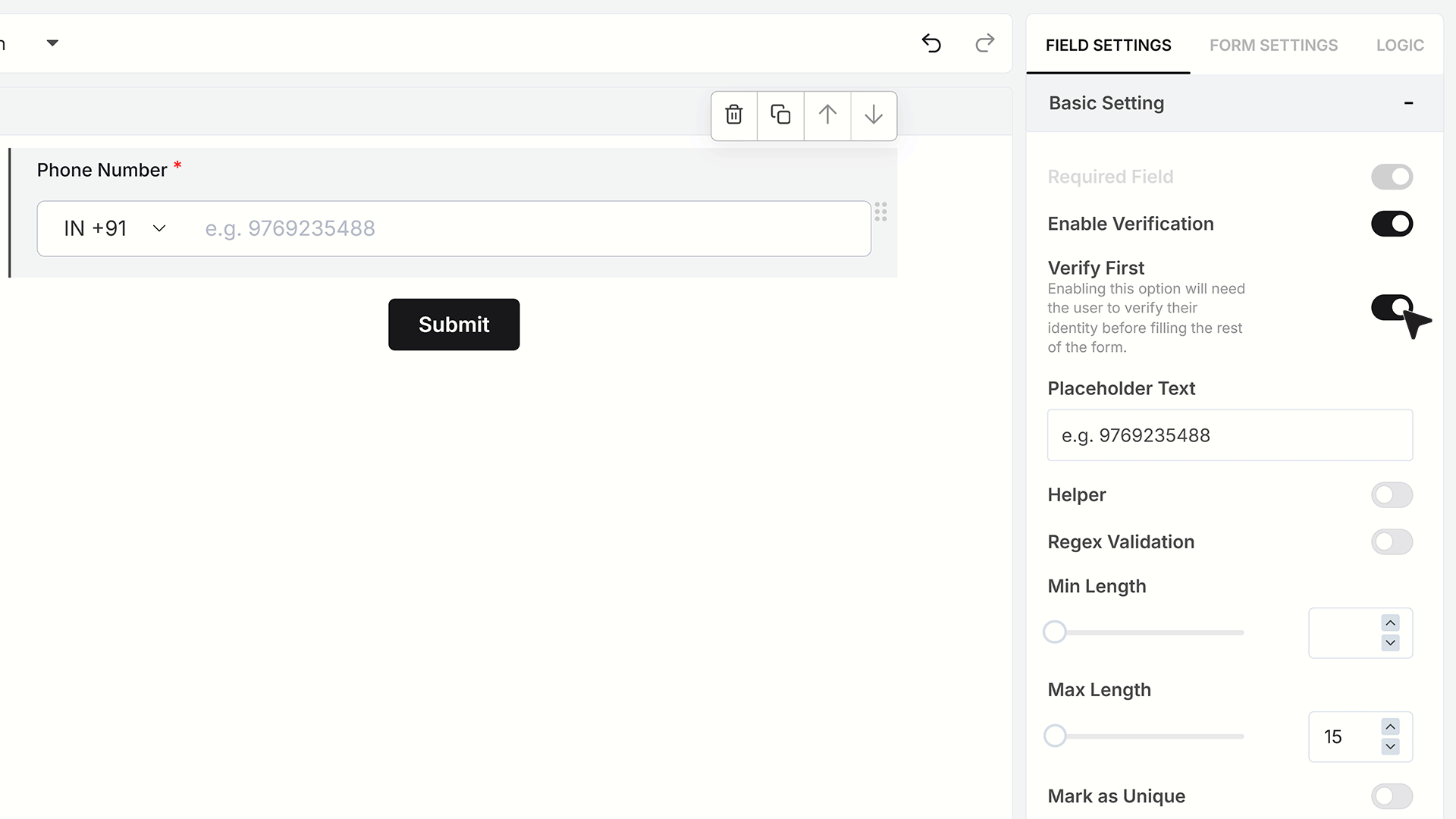Move the field up with the up arrow

coord(827,115)
